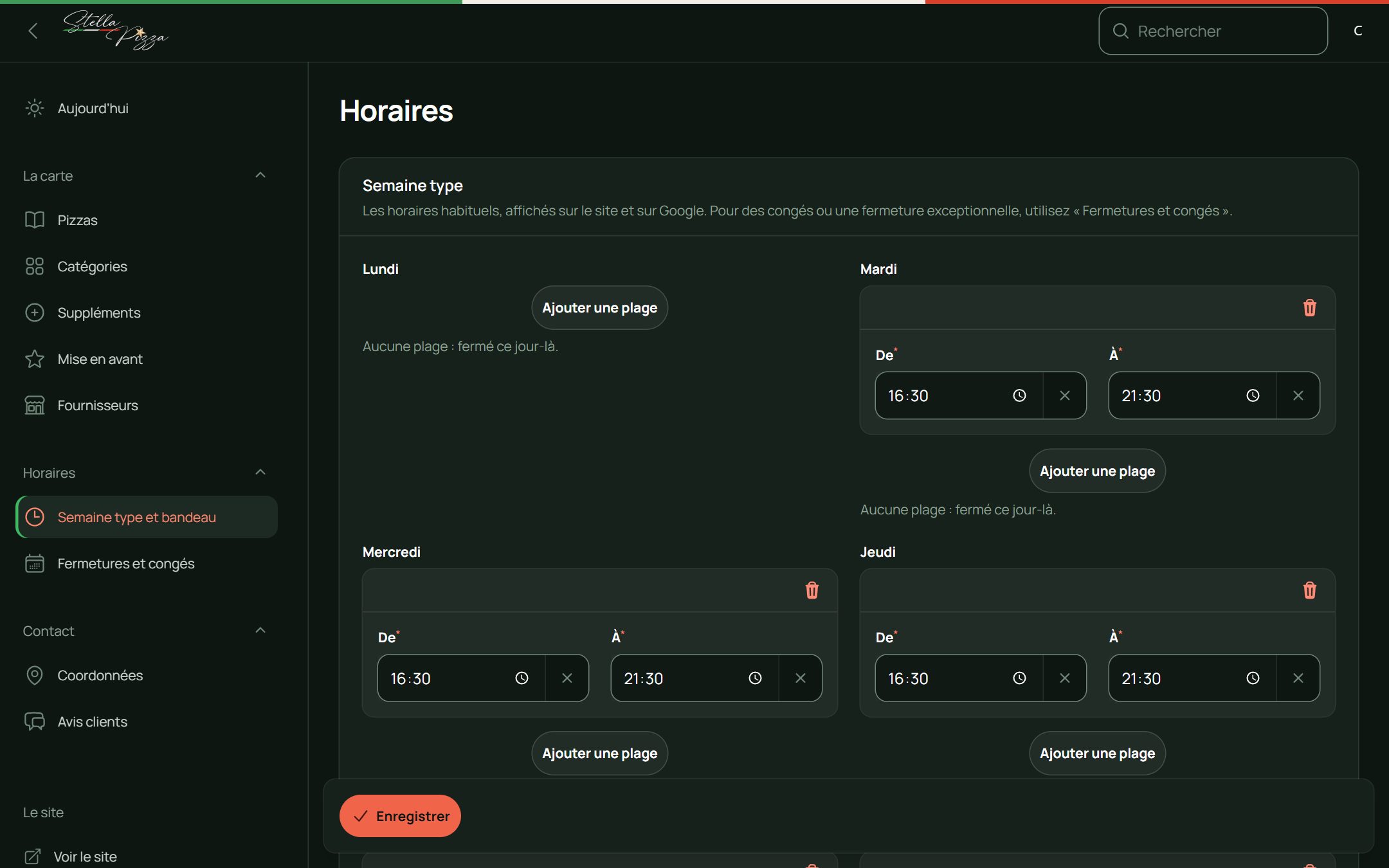Open clock picker for Mardi De time
The image size is (1389, 868).
[x=1019, y=395]
